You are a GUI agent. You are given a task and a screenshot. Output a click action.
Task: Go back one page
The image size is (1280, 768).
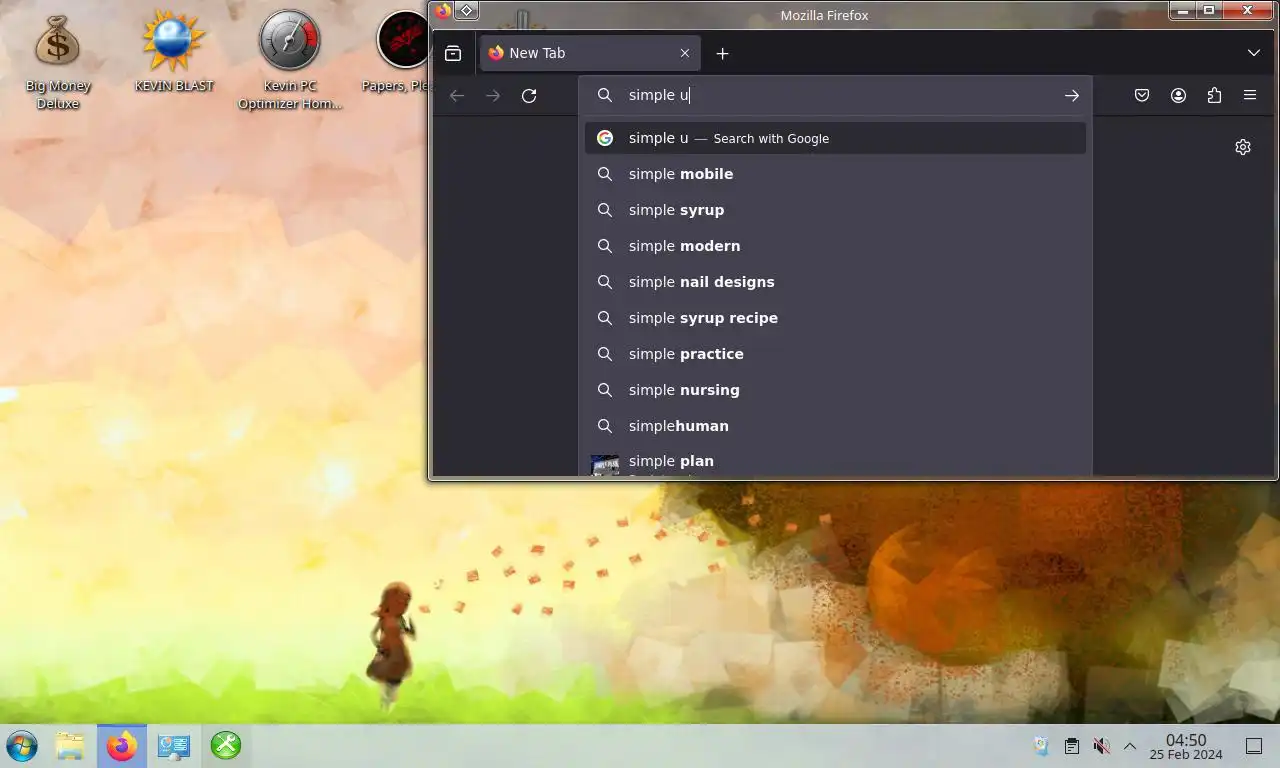(x=457, y=95)
